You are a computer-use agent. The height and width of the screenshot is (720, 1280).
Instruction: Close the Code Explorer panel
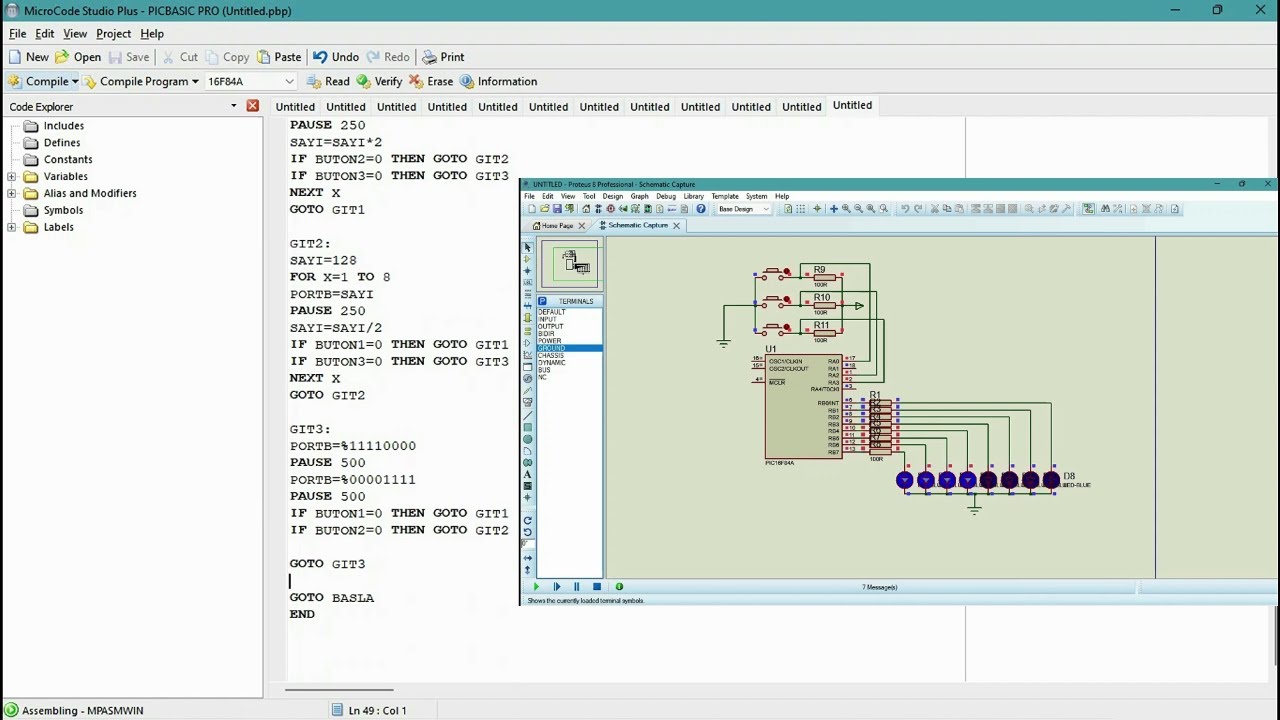point(253,106)
